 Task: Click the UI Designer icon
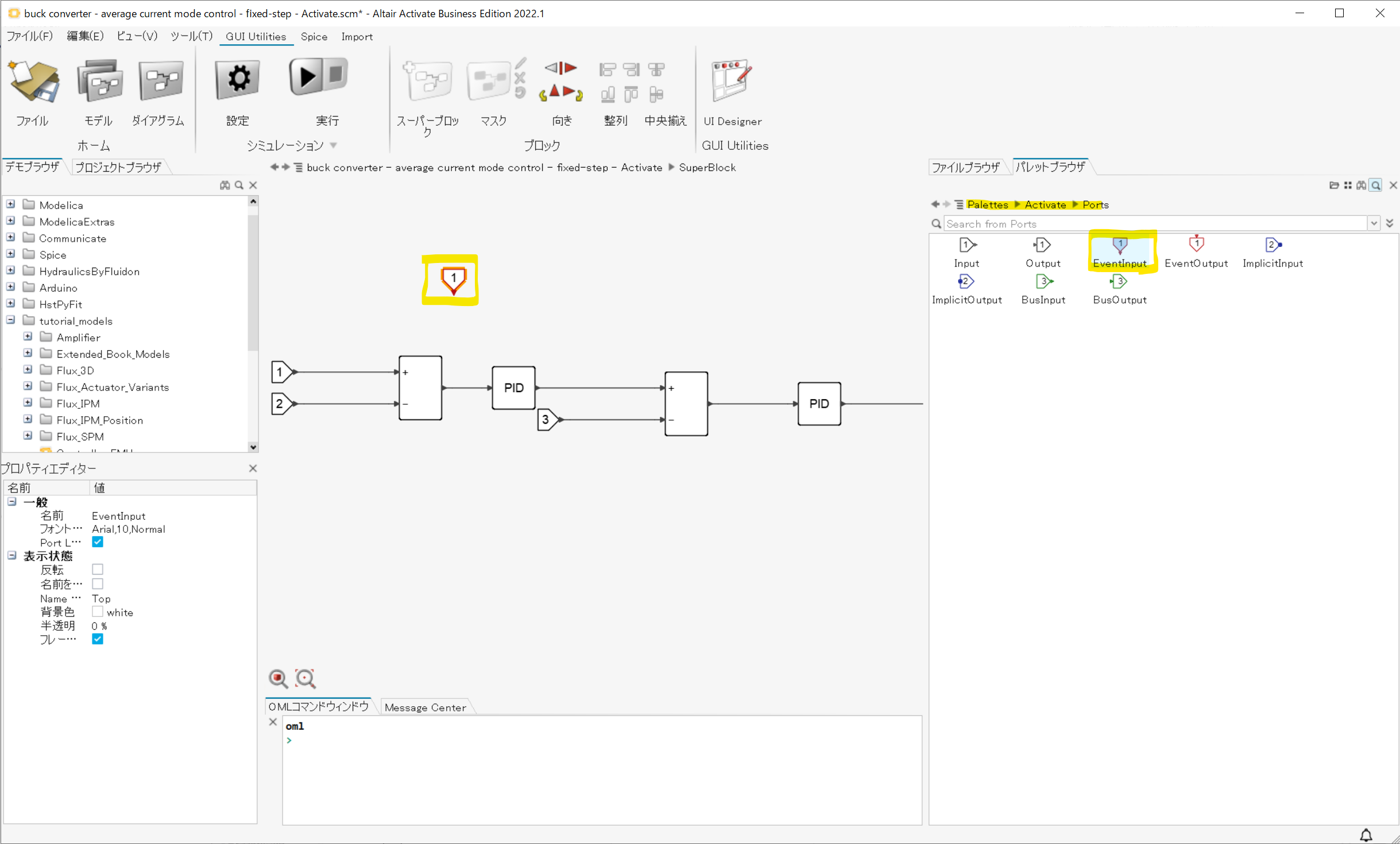click(x=731, y=80)
